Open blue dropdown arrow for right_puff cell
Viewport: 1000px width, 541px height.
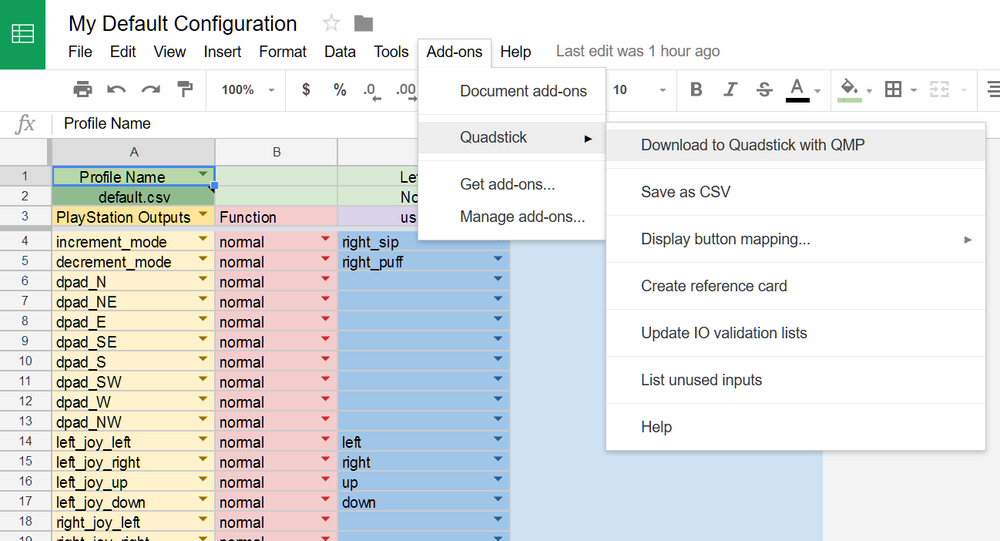pos(498,259)
